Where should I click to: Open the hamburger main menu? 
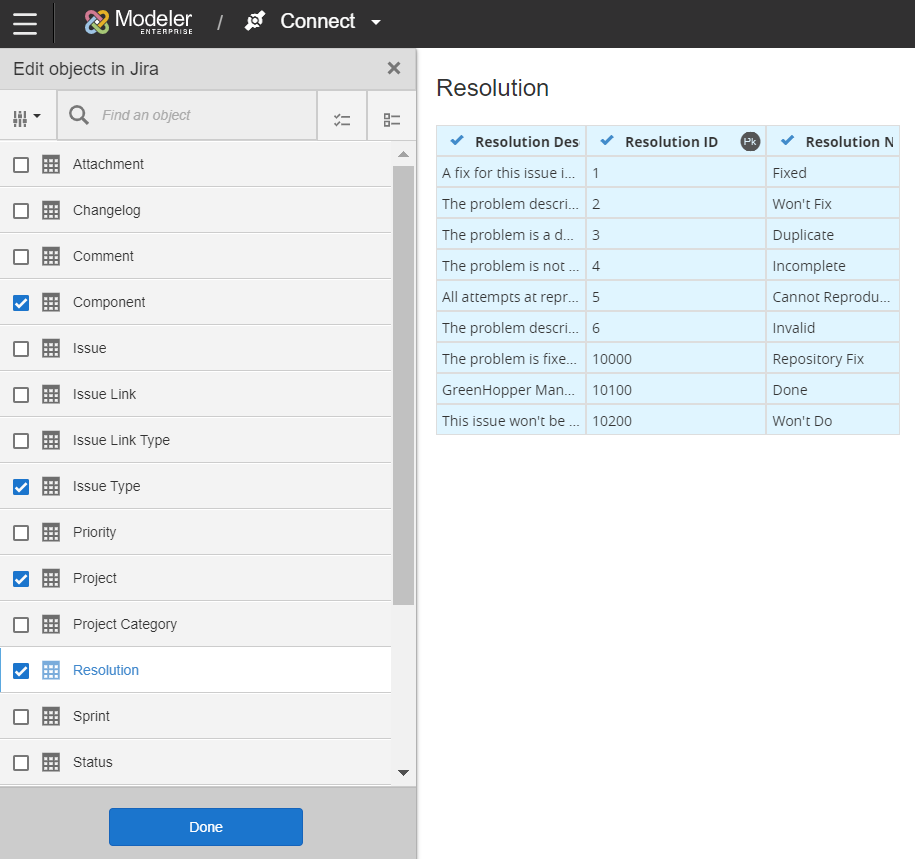point(25,23)
